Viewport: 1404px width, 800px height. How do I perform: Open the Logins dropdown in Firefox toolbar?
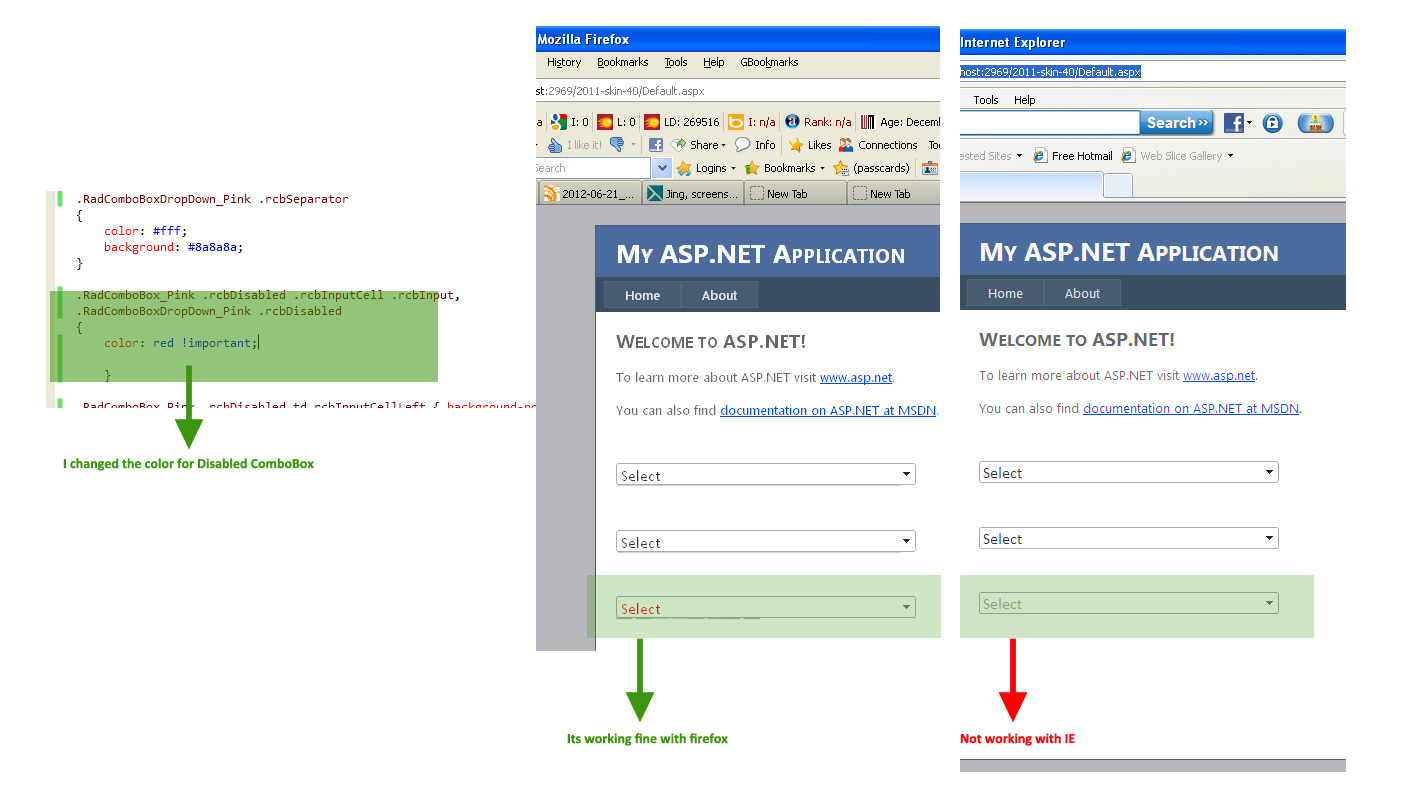click(706, 168)
